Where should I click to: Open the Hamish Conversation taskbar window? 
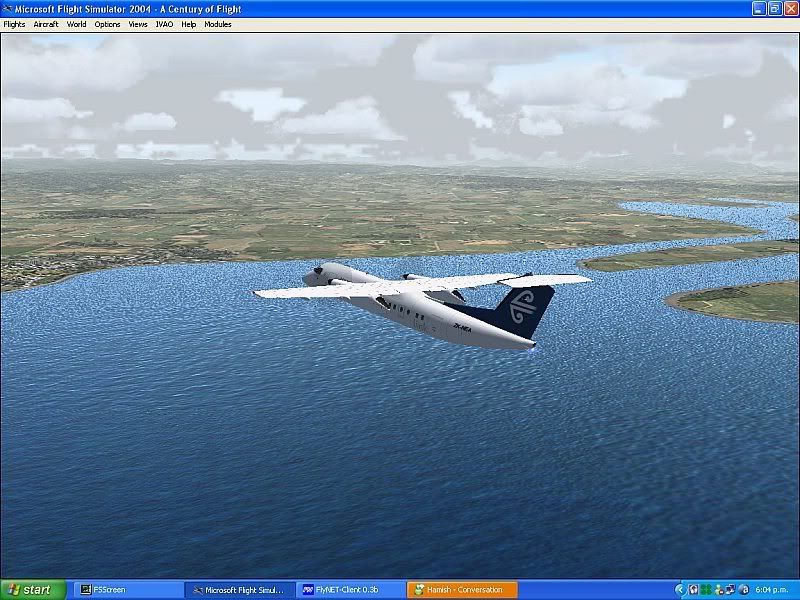[x=463, y=590]
